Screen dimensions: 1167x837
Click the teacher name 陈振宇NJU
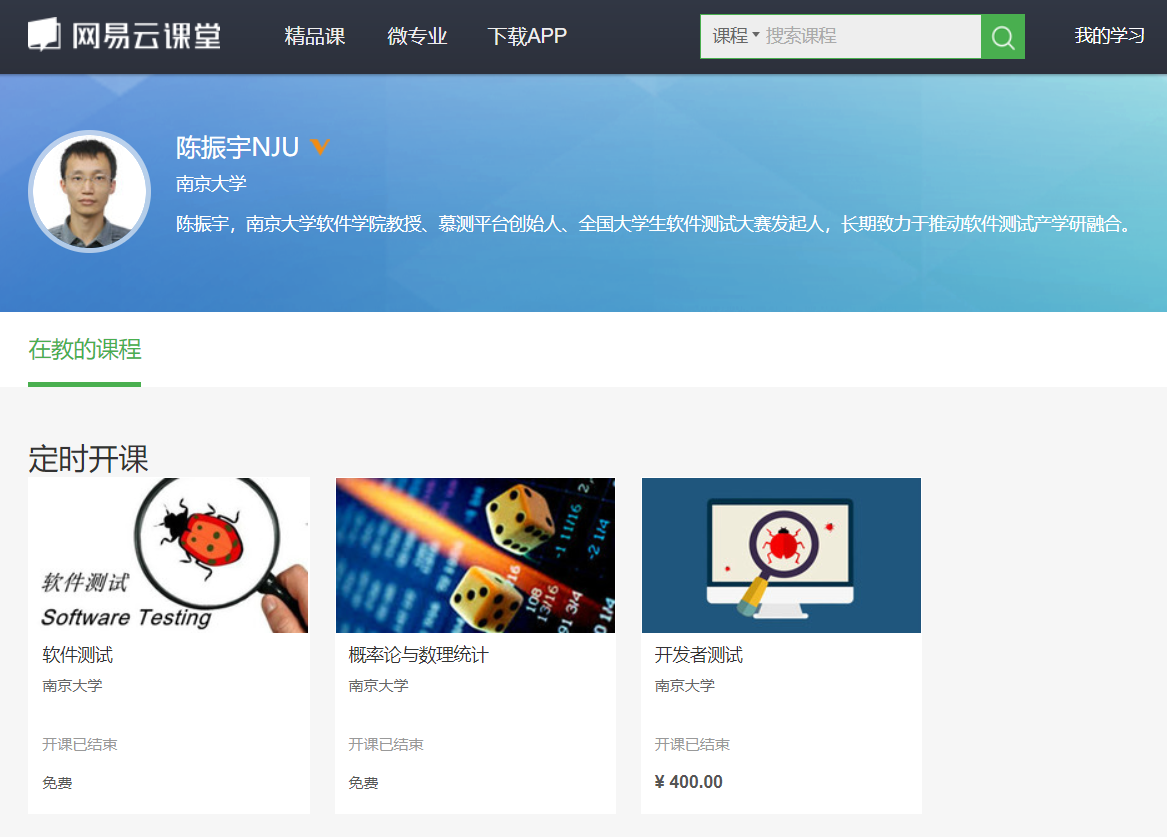[x=237, y=147]
